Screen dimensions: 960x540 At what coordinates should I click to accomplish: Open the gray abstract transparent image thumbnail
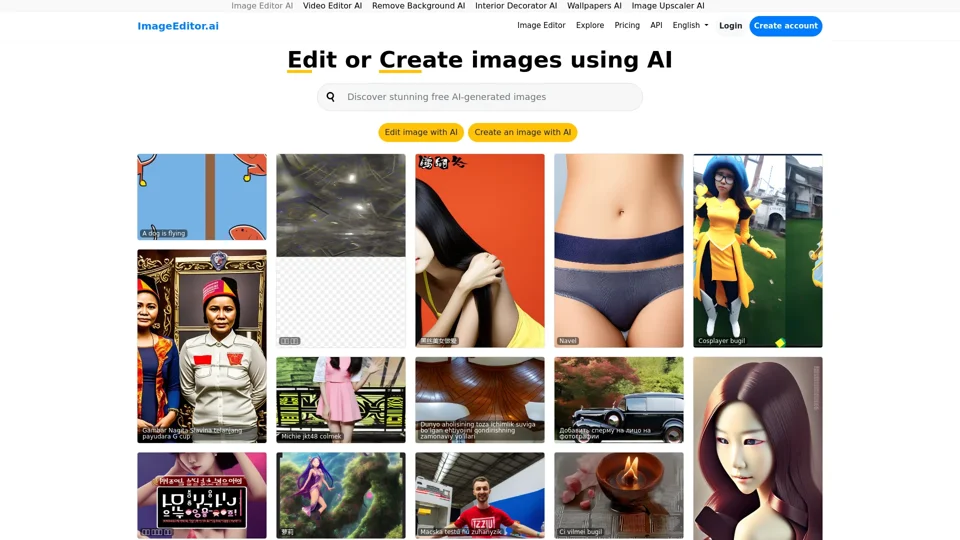tap(341, 250)
